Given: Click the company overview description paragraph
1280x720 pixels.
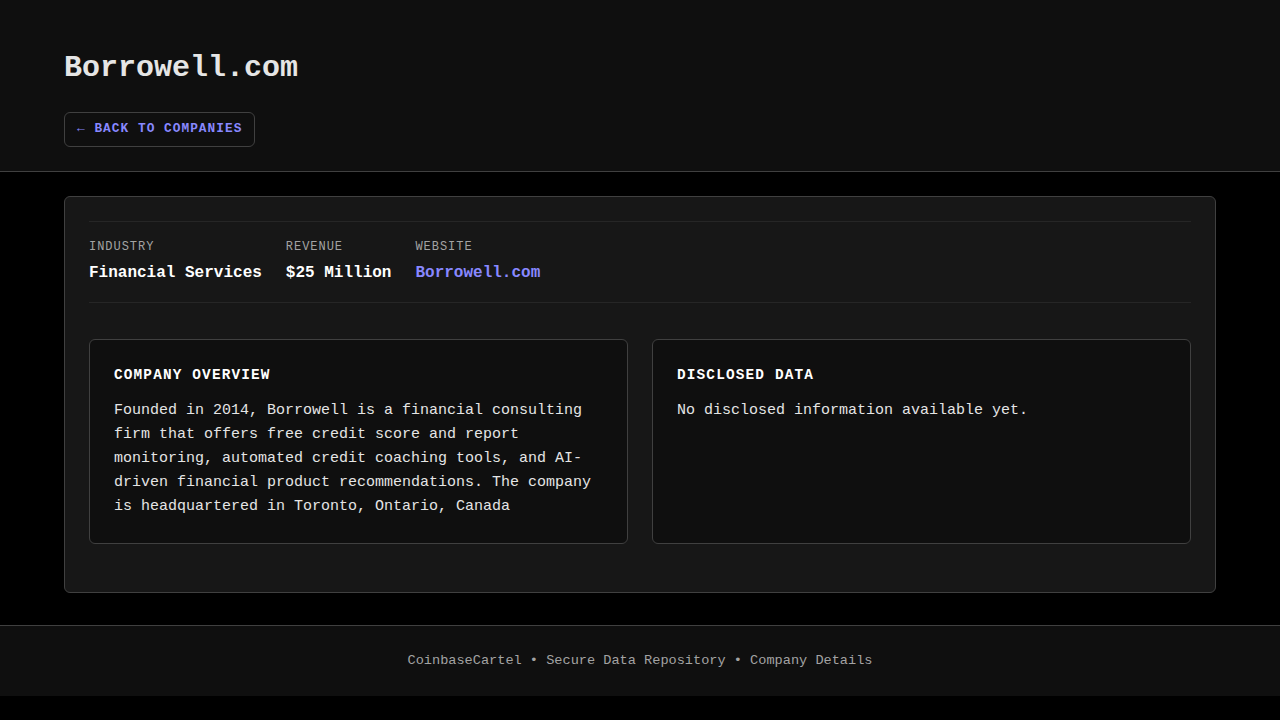Looking at the screenshot, I should coord(350,458).
